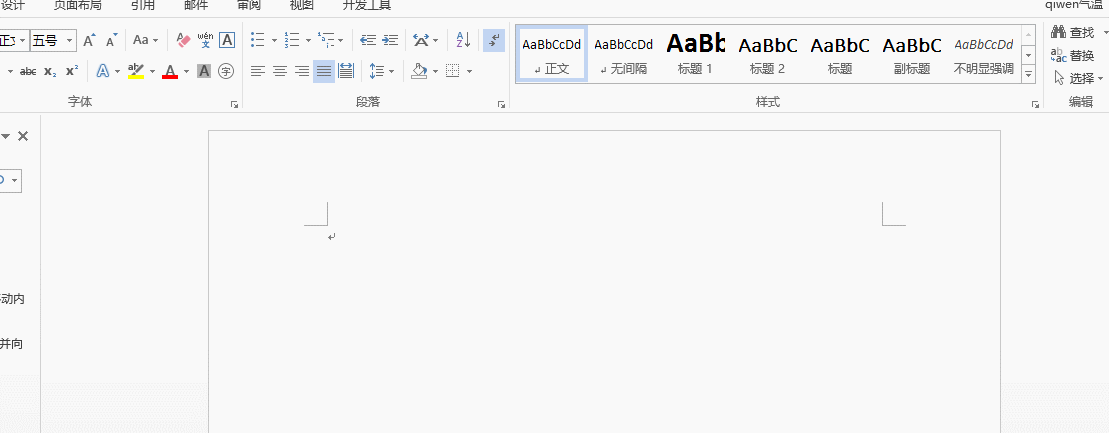
Task: Click the 替换 replace button
Action: click(x=1072, y=55)
